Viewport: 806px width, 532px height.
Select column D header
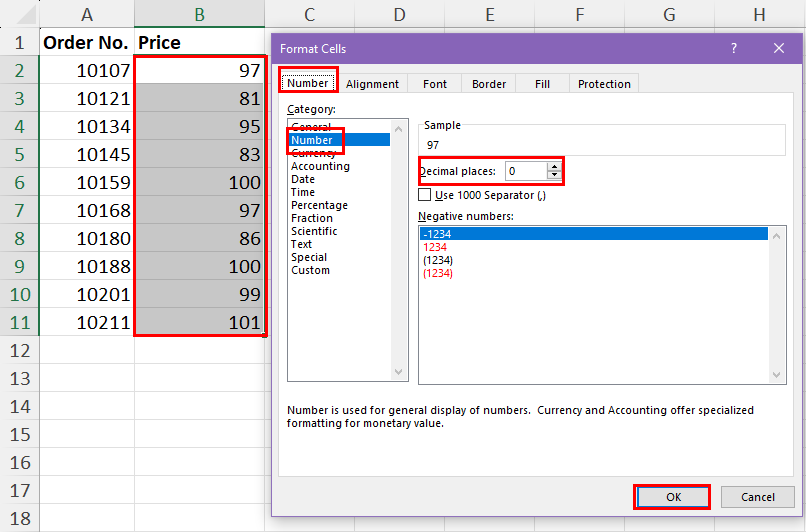point(399,14)
